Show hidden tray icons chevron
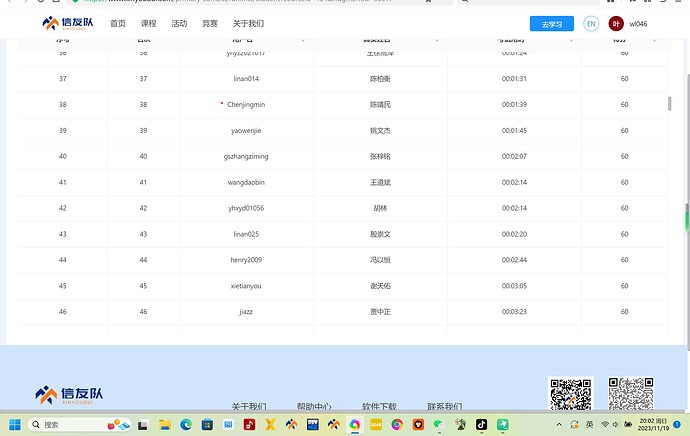 coord(559,425)
